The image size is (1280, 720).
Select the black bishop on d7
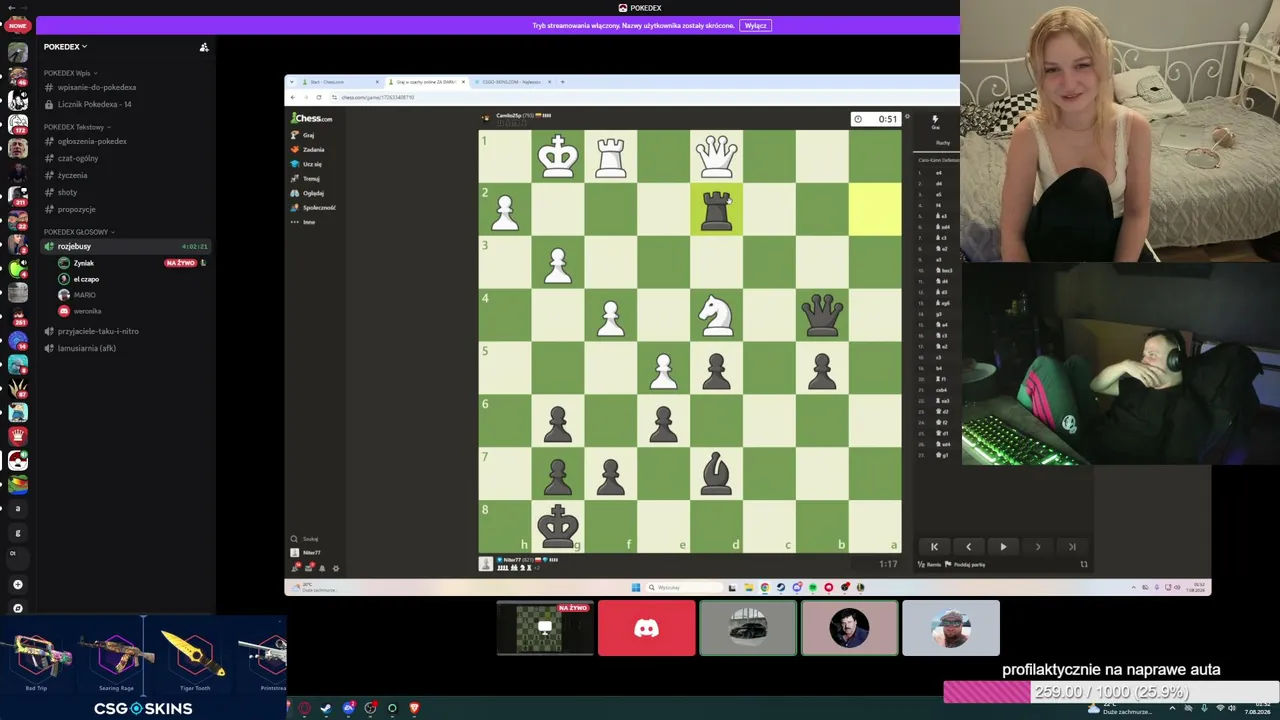pyautogui.click(x=716, y=473)
